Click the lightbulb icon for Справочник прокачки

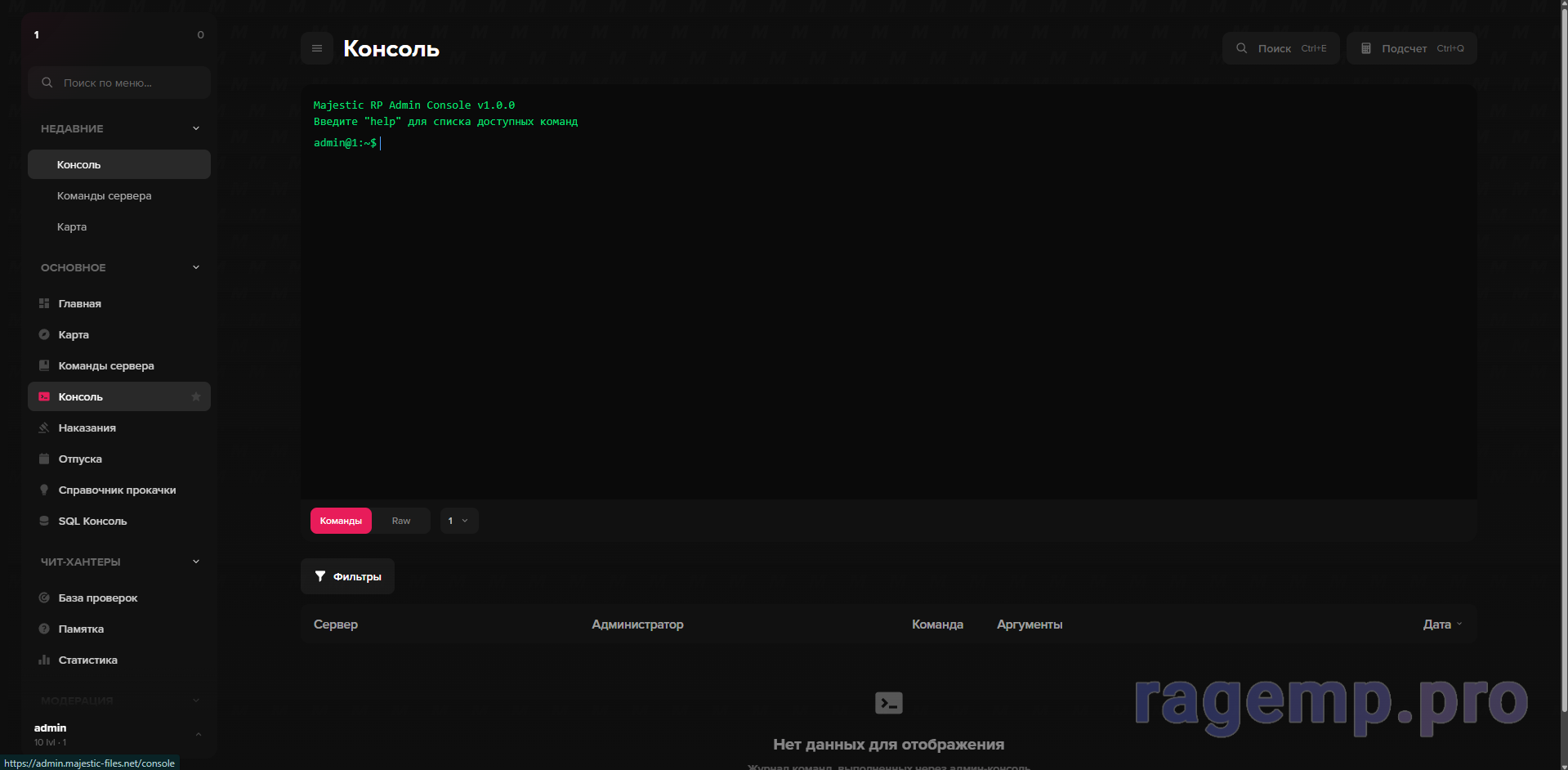[44, 490]
